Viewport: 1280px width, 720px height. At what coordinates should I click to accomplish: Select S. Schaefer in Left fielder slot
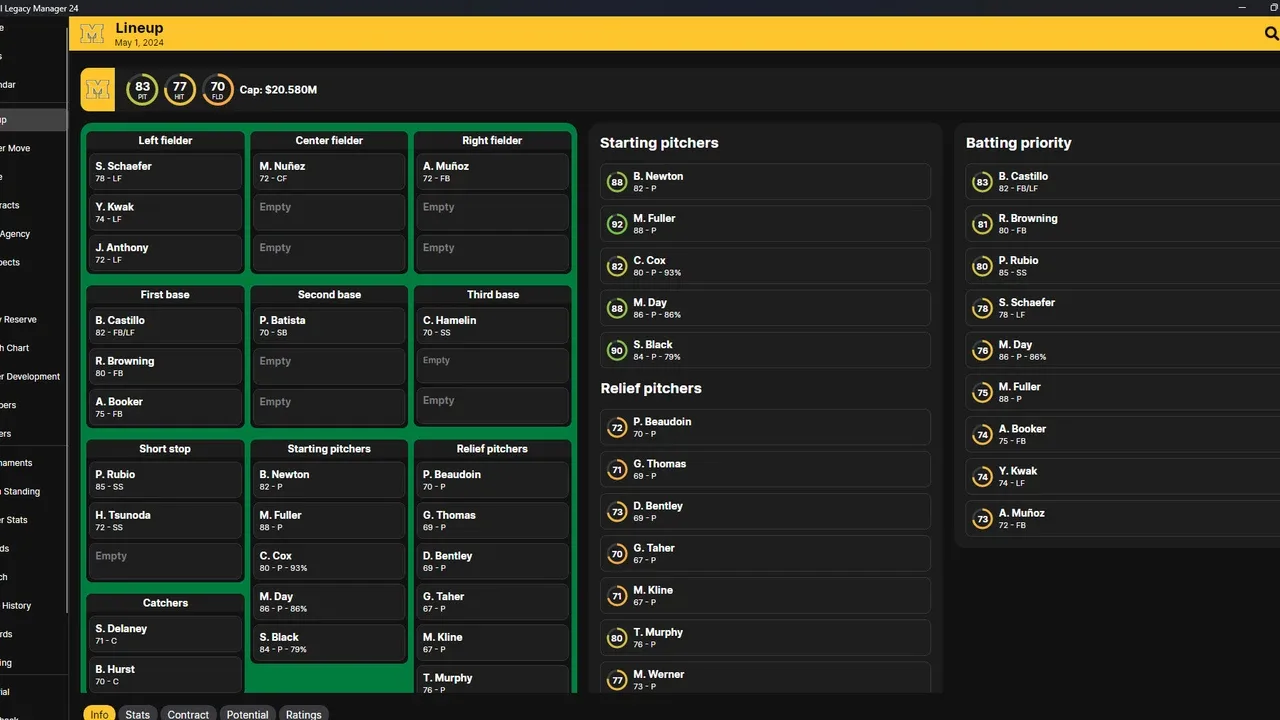click(165, 172)
